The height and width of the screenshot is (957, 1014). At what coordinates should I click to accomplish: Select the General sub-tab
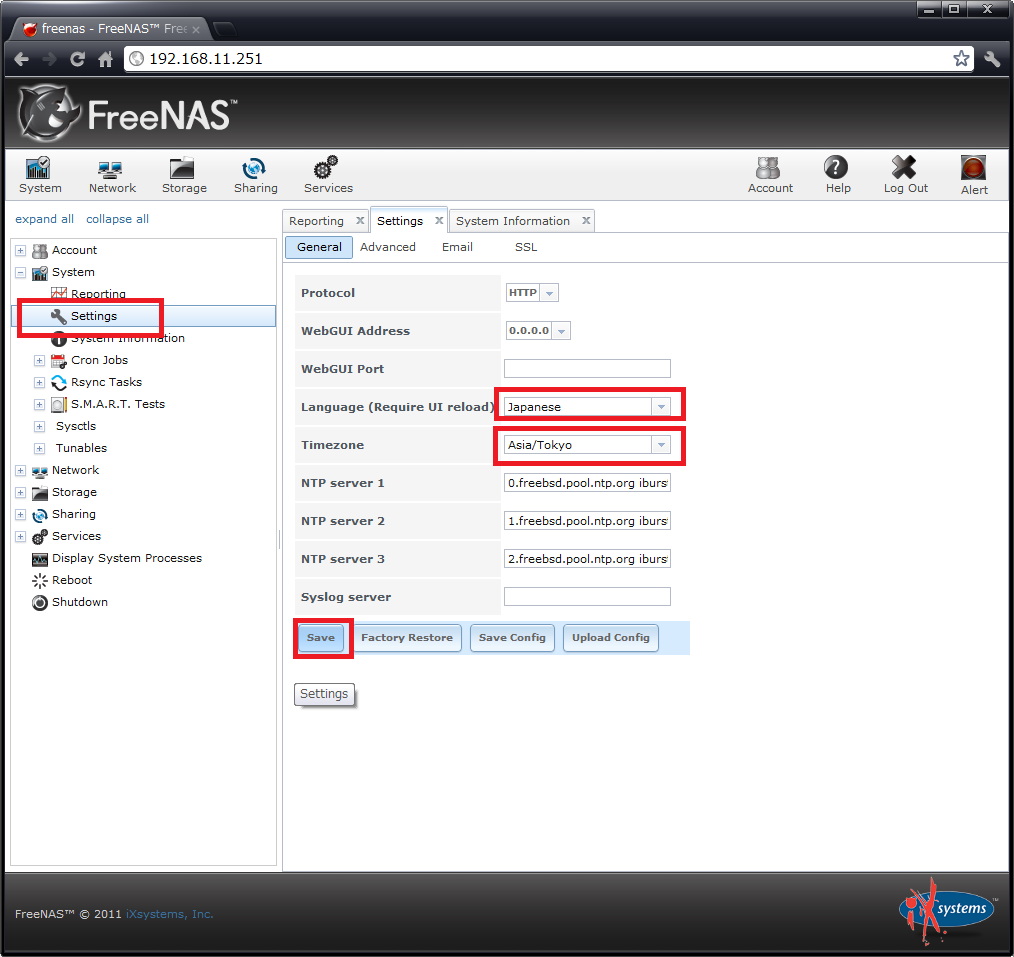(x=319, y=247)
